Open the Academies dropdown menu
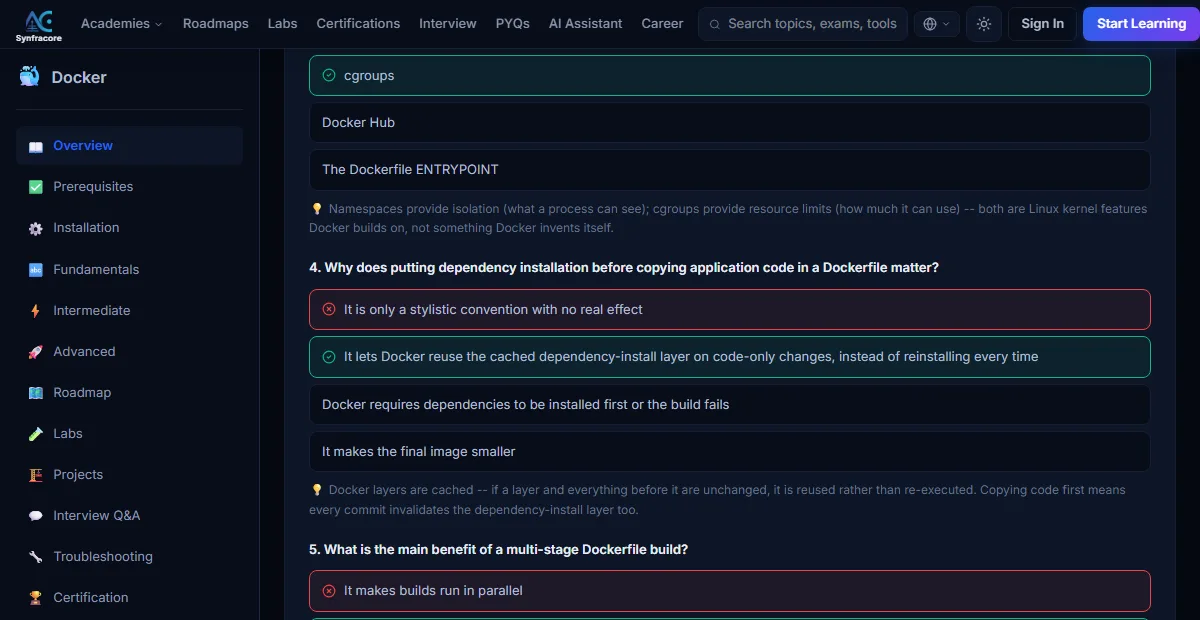The image size is (1200, 620). (x=121, y=24)
